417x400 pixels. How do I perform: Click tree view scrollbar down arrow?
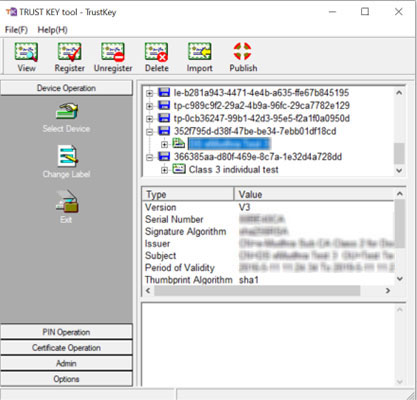click(x=399, y=170)
